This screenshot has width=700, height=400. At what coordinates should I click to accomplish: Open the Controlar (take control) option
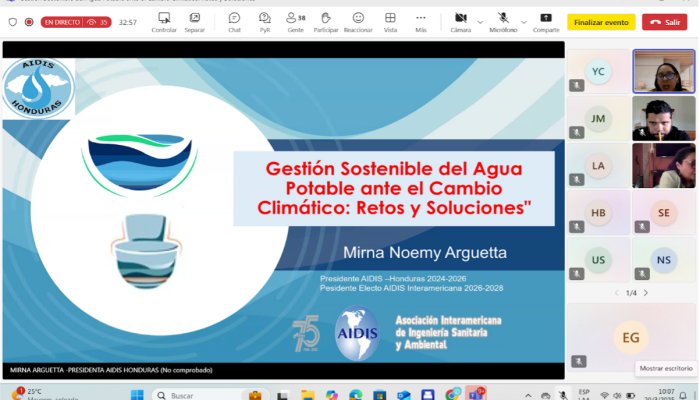pyautogui.click(x=164, y=22)
